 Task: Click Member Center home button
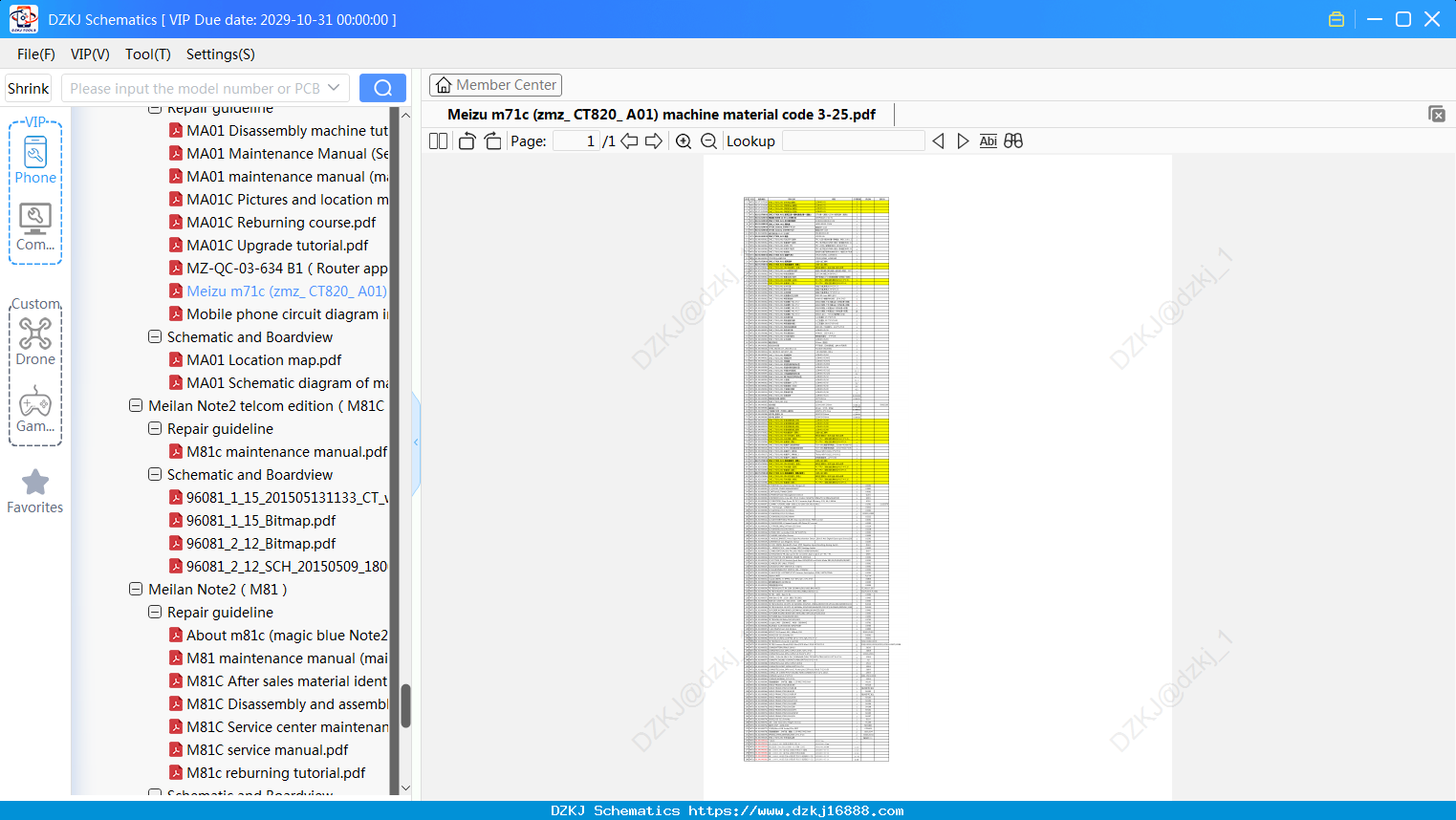point(495,85)
